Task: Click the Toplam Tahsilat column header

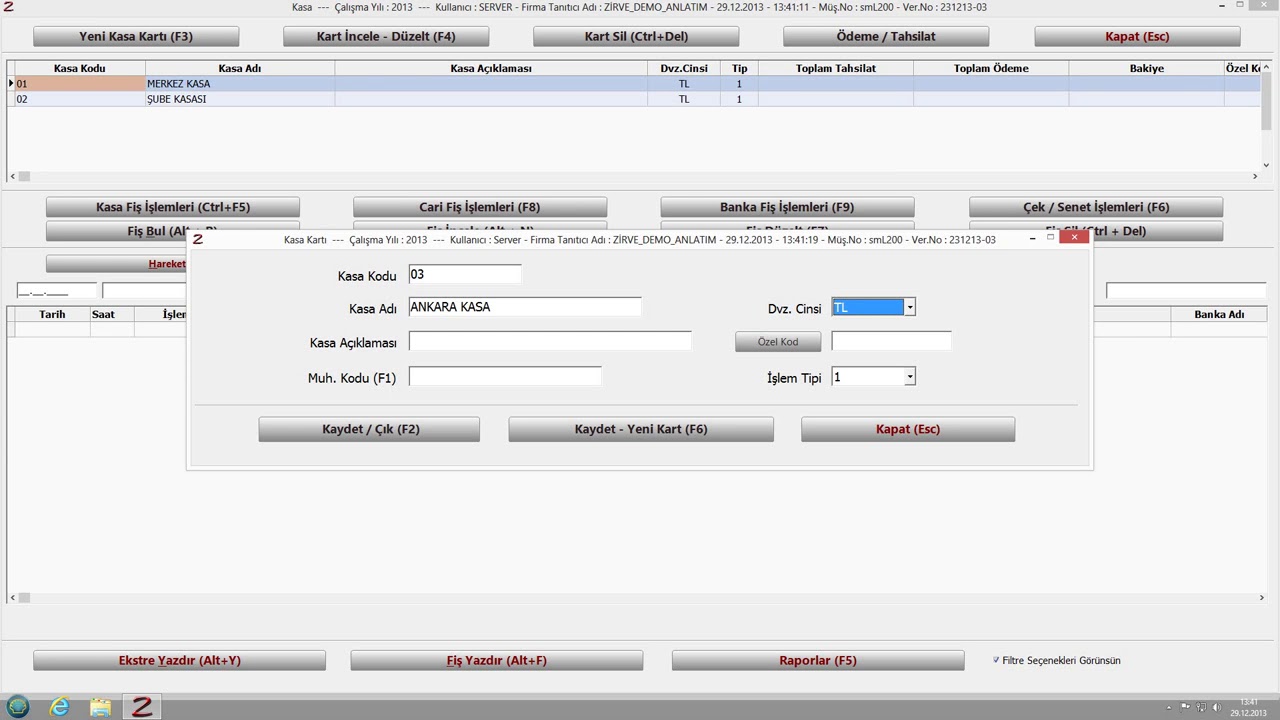Action: click(x=836, y=68)
